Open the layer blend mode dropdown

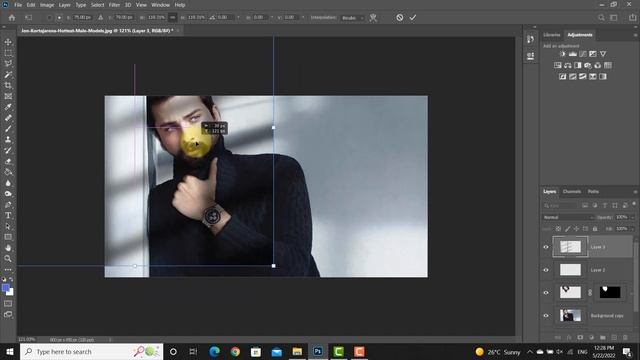568,218
